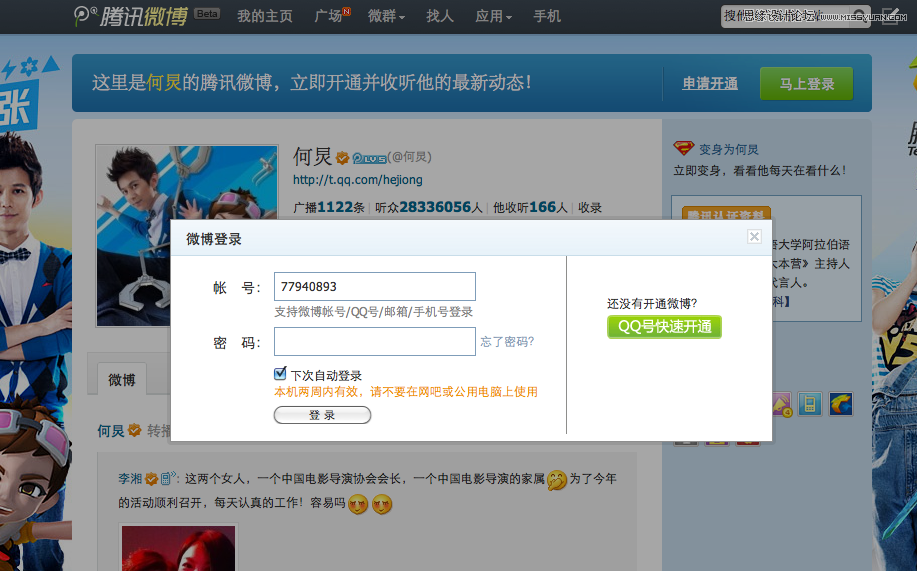Image resolution: width=917 pixels, height=571 pixels.
Task: Click the Tencent Games badge icon
Action: click(841, 404)
